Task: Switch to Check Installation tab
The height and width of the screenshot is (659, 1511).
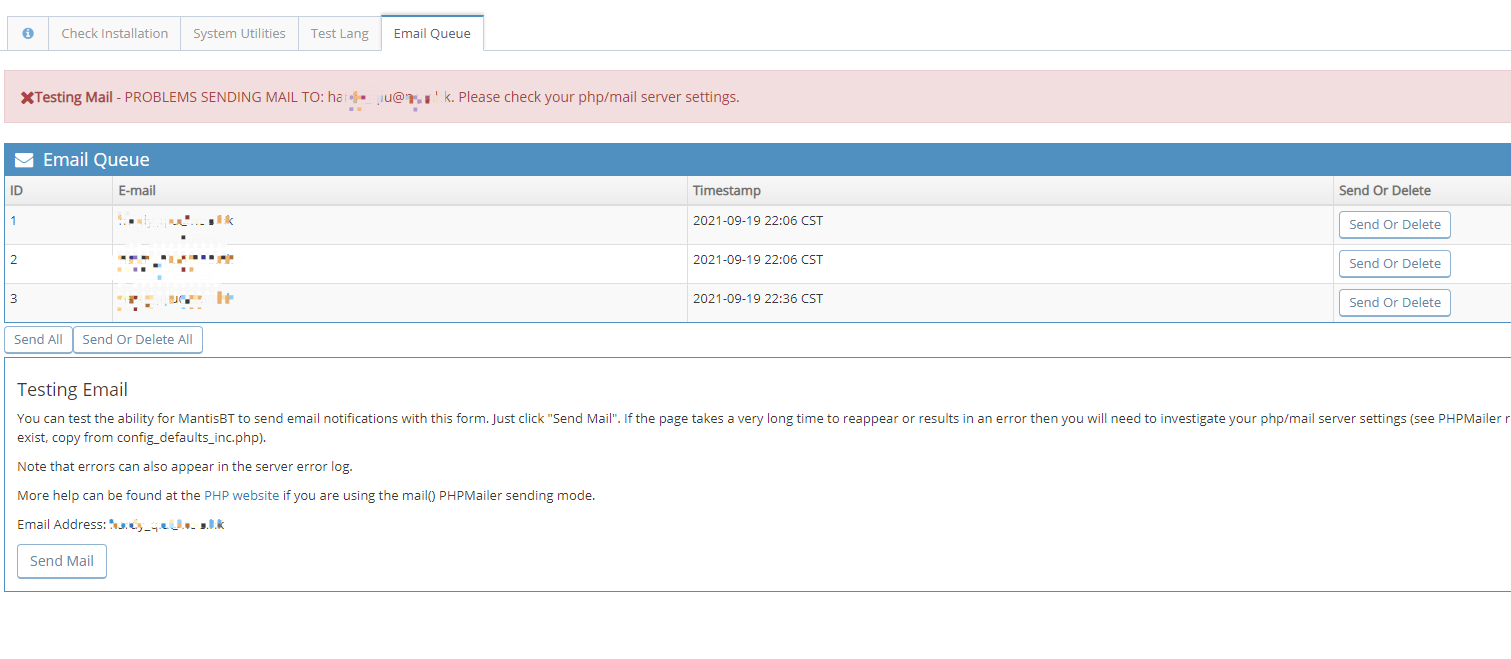Action: coord(114,33)
